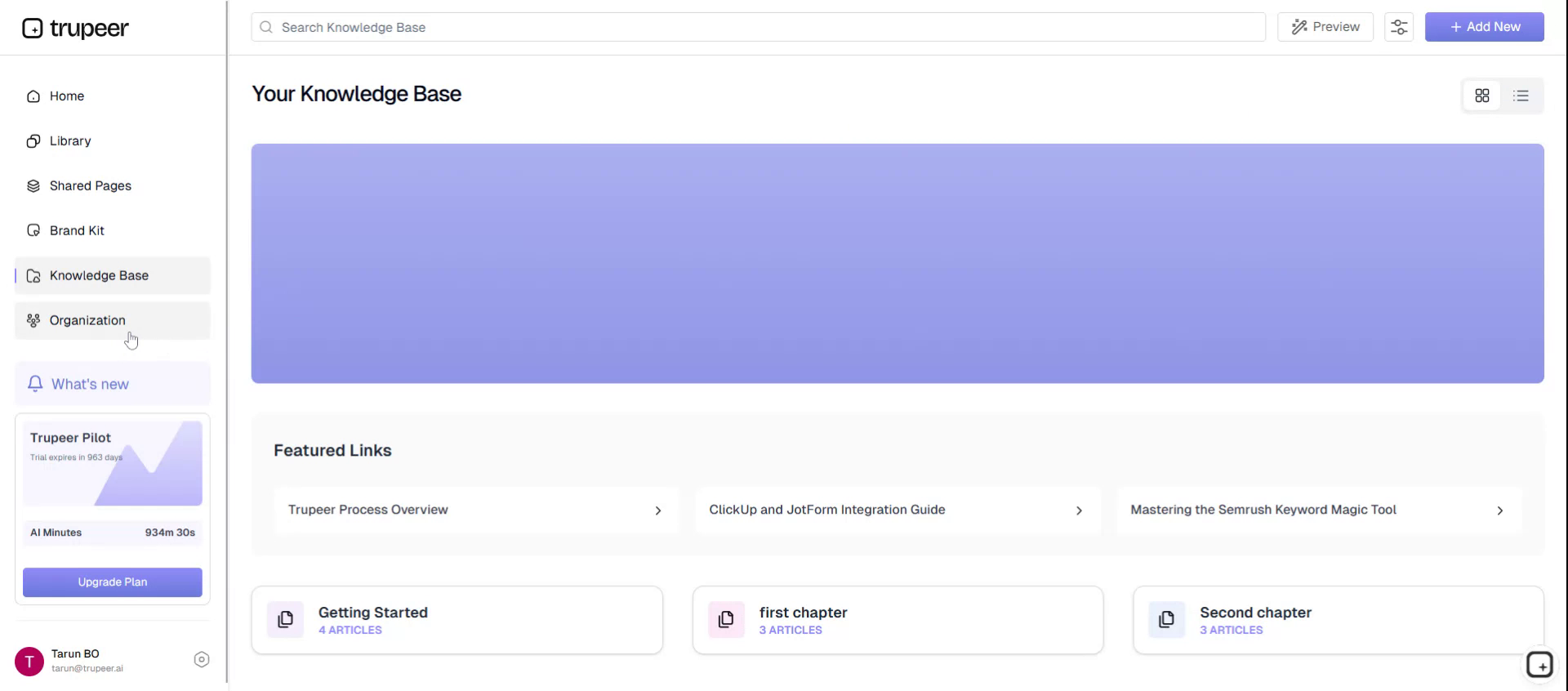Click the Knowledge Base folder icon

click(x=33, y=276)
